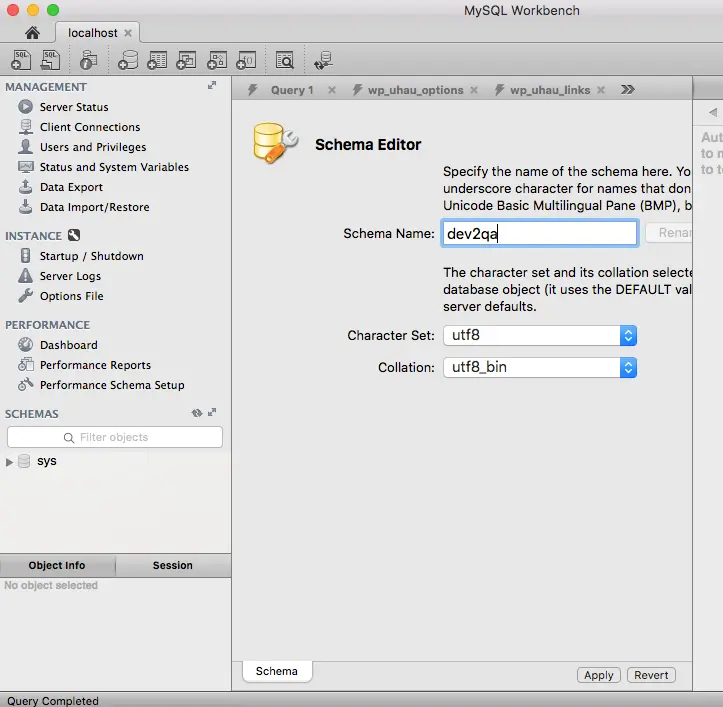This screenshot has width=723, height=707.
Task: Click the Instance section wrench icon
Action: [x=74, y=235]
